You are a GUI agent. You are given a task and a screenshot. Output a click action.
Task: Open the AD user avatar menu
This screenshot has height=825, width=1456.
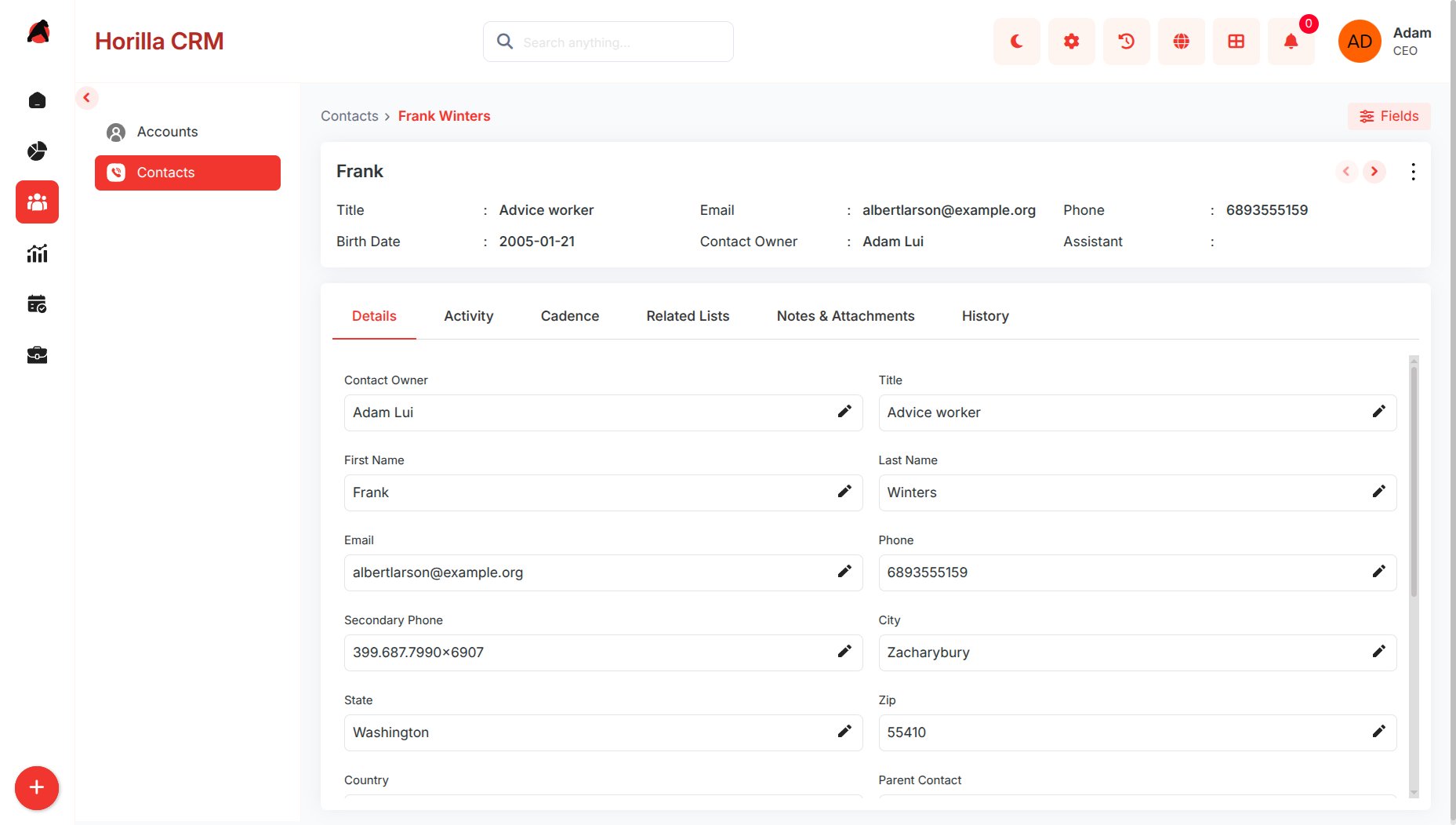[1360, 42]
